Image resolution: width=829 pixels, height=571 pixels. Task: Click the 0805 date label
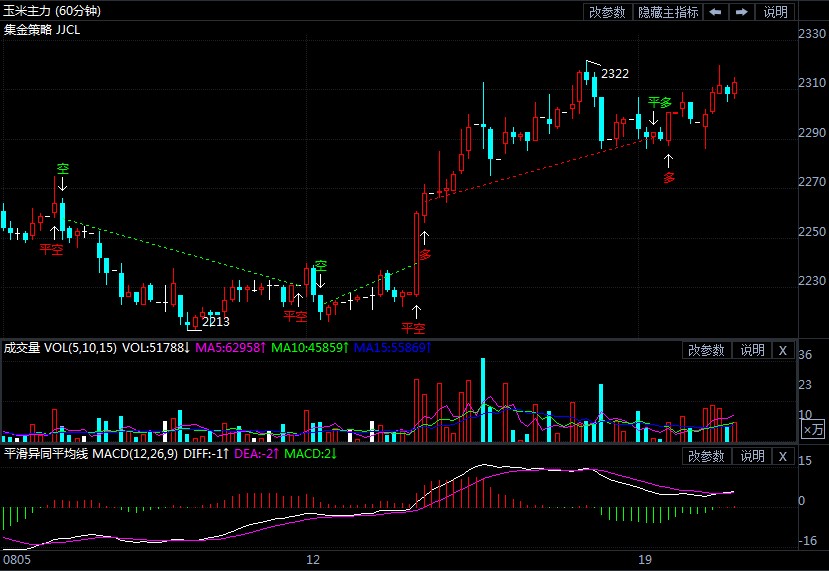[16, 559]
